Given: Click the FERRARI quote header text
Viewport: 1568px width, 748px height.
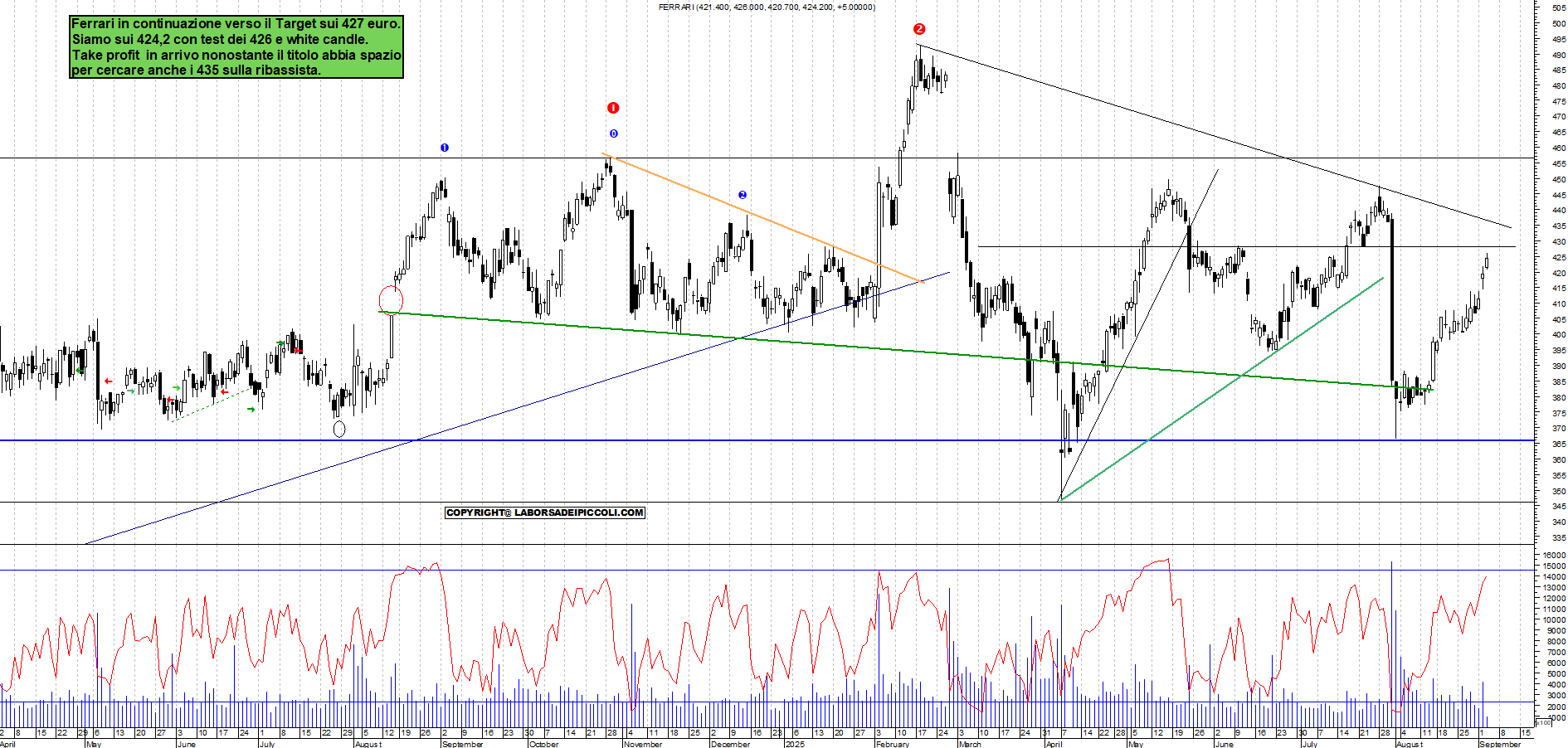Looking at the screenshot, I should pos(767,7).
